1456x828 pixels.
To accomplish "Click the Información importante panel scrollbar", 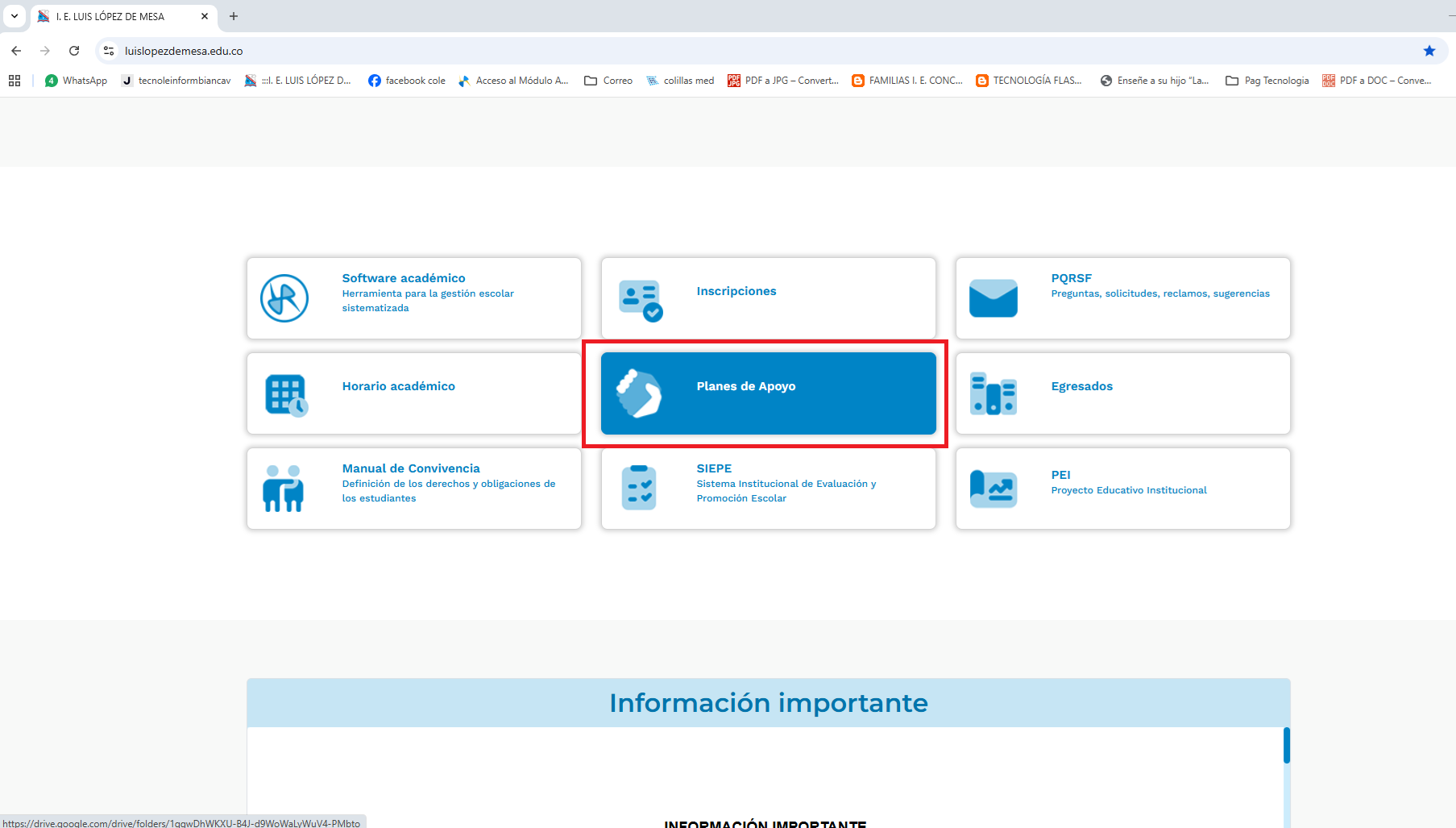I will [1286, 746].
